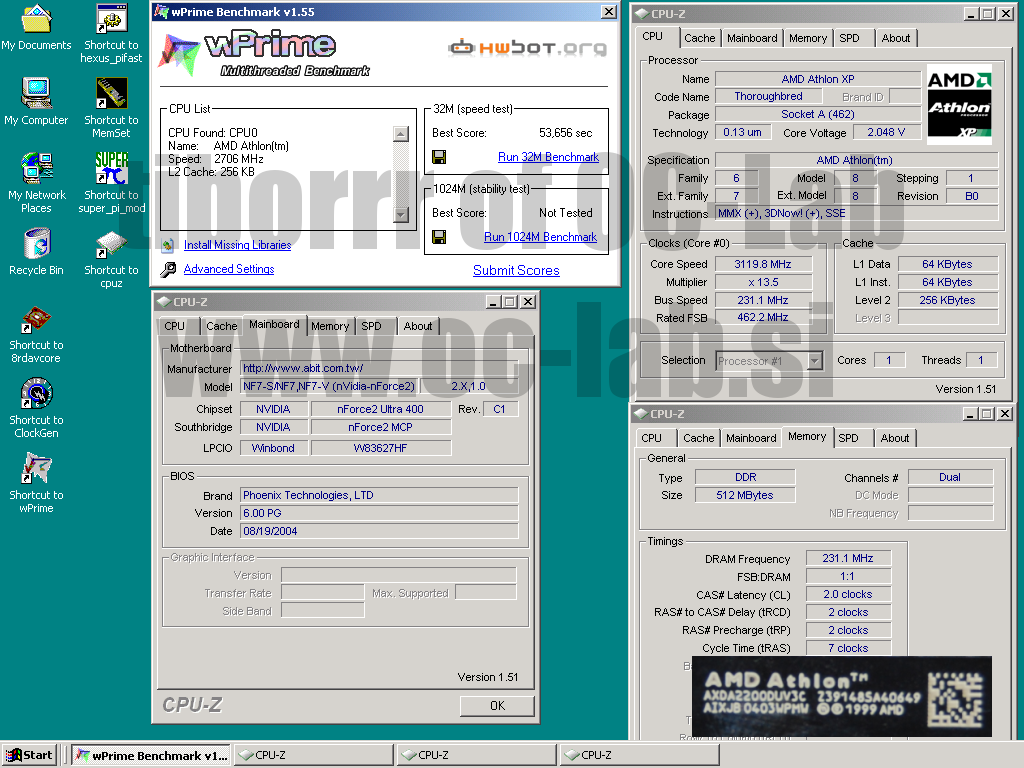Screen dimensions: 1024x768
Task: Open Advanced Settings link
Action: 229,269
